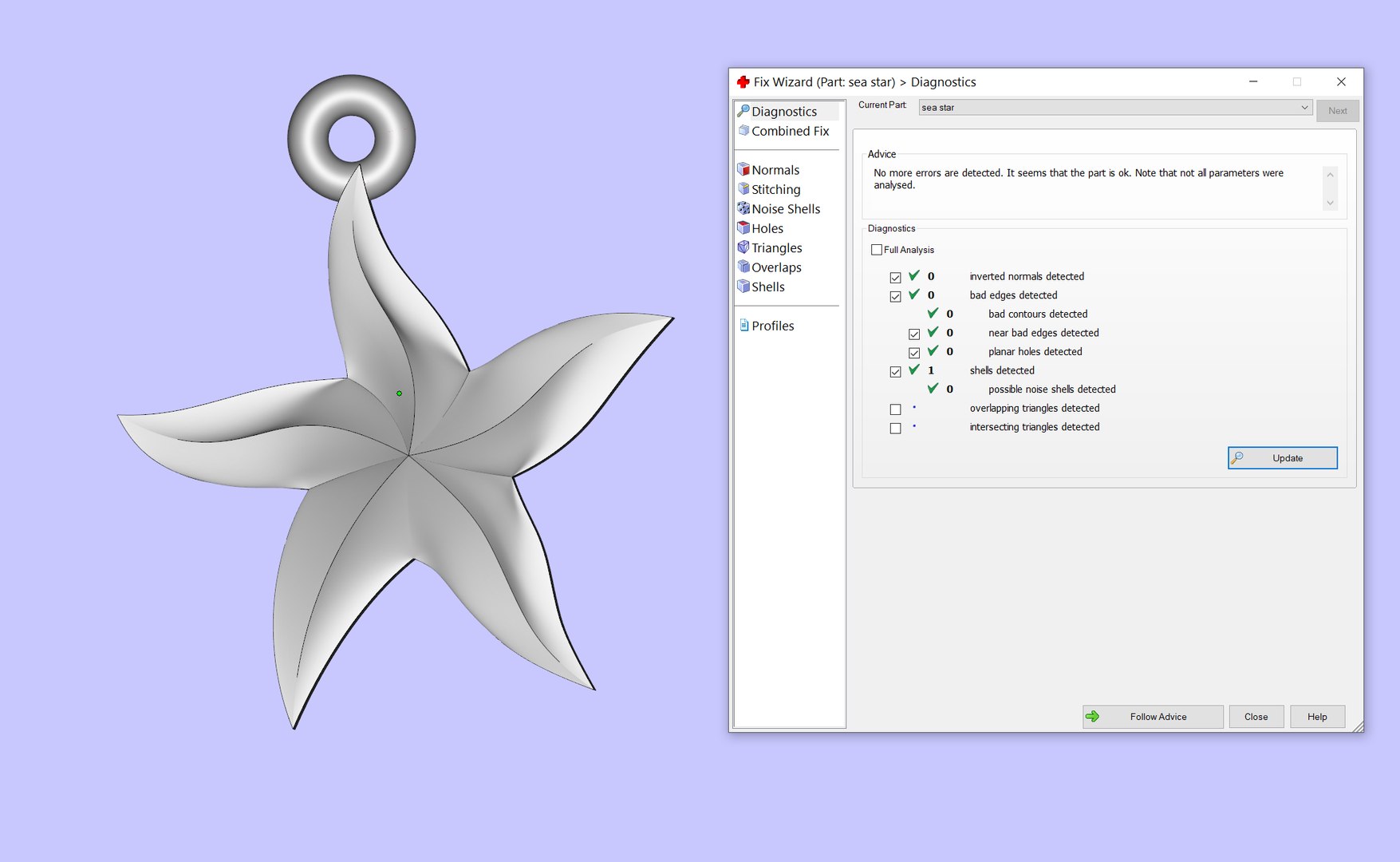Image resolution: width=1400 pixels, height=862 pixels.
Task: Click green checkmark beside bad contours
Action: pyautogui.click(x=933, y=313)
